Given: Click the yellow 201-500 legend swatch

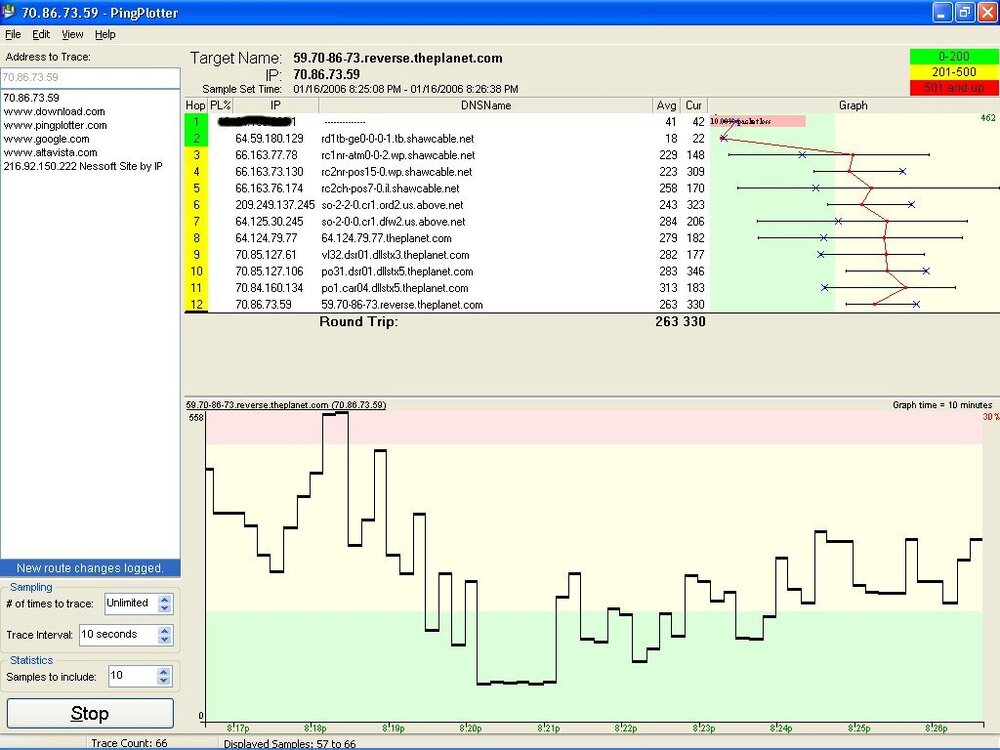Looking at the screenshot, I should pos(953,73).
